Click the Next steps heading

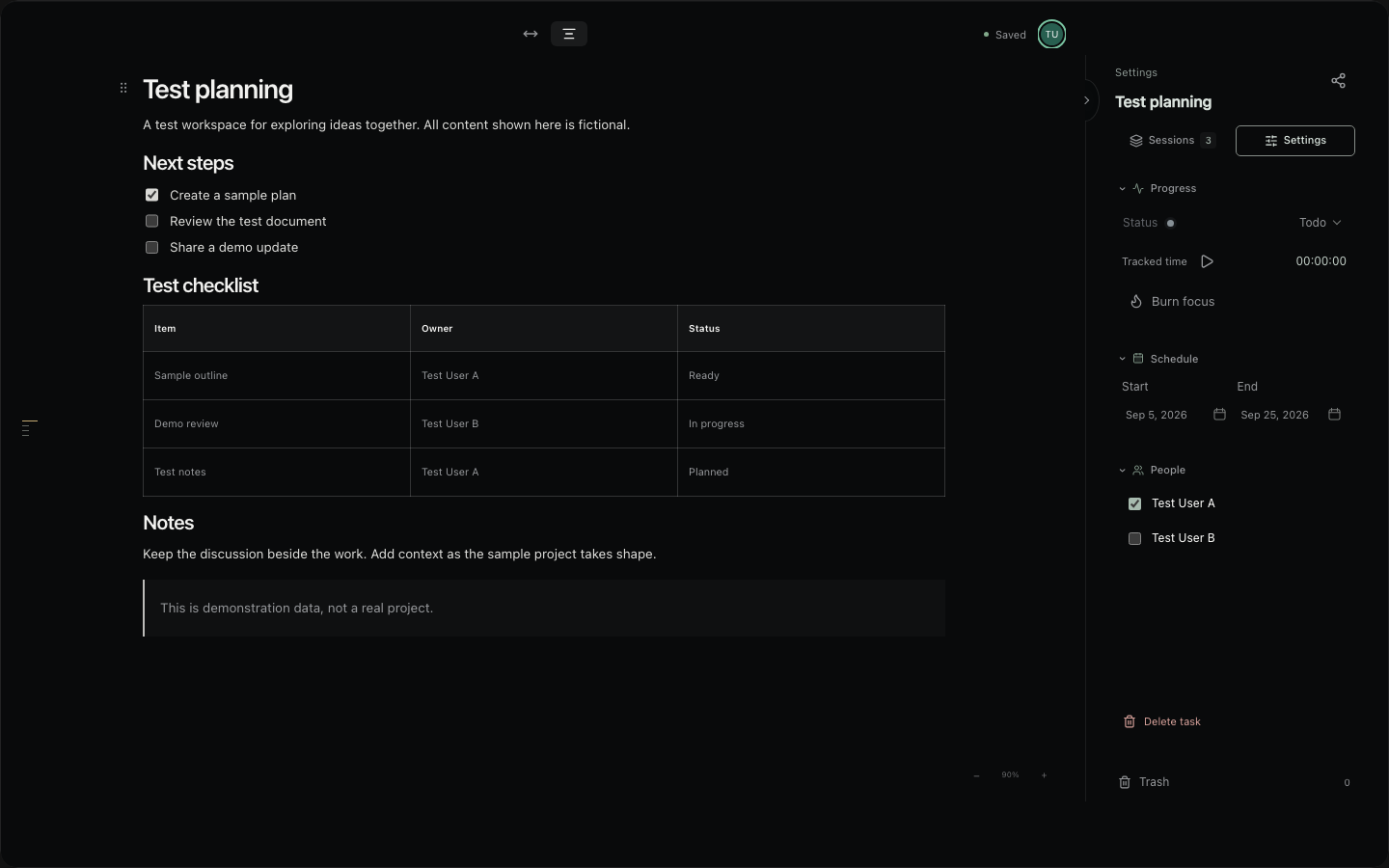click(188, 163)
